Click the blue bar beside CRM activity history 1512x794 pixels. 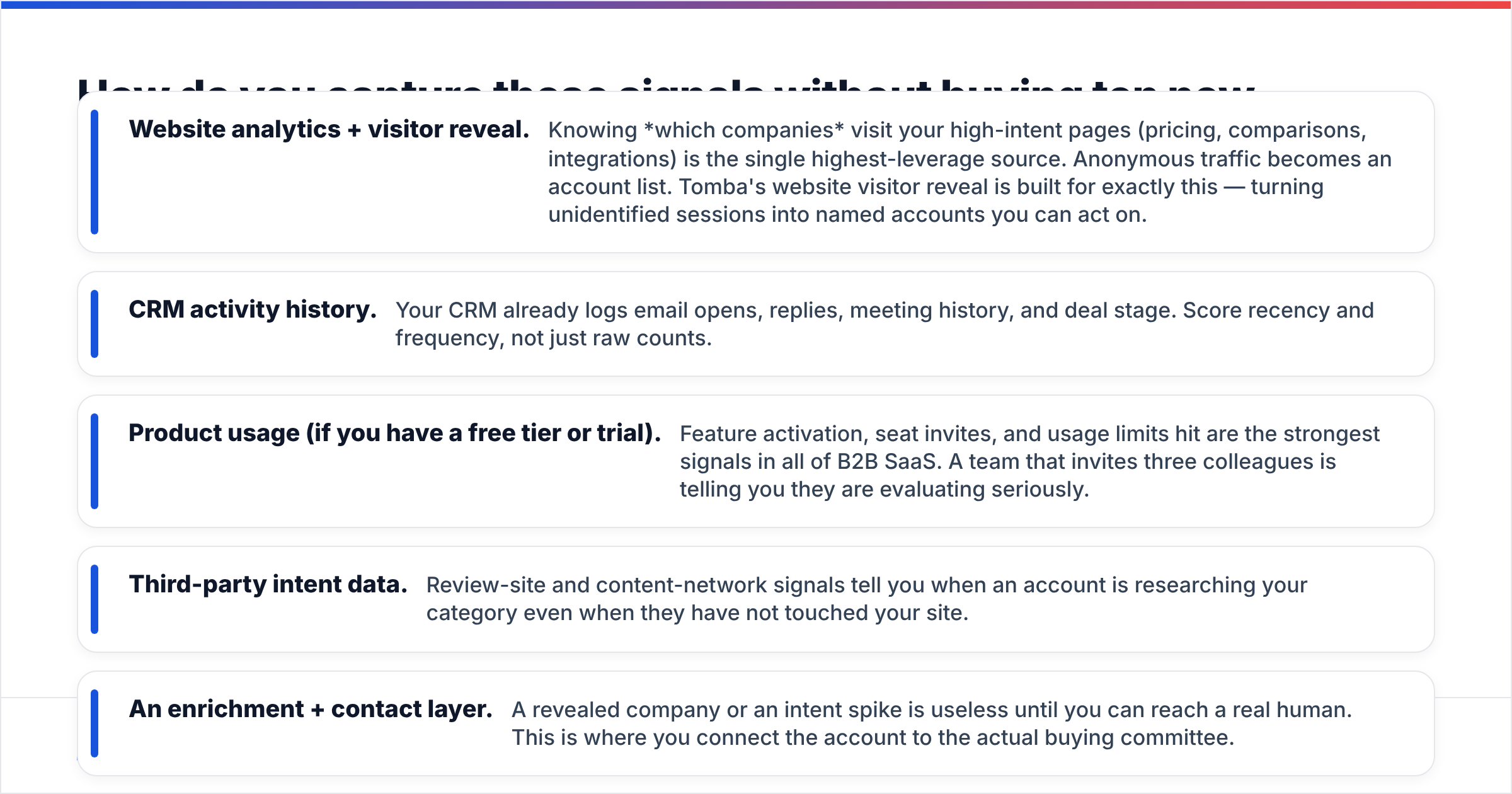(94, 324)
